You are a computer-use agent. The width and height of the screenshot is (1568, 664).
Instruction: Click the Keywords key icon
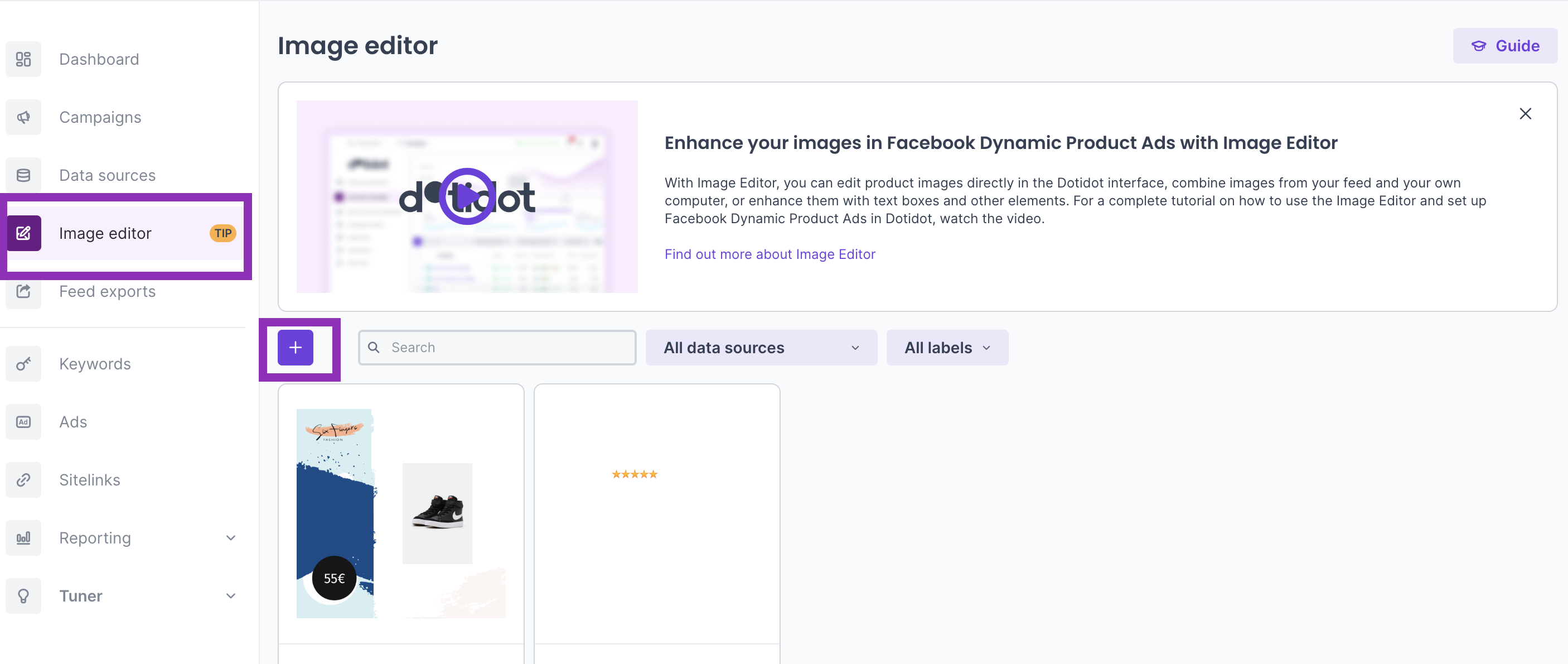click(x=23, y=364)
